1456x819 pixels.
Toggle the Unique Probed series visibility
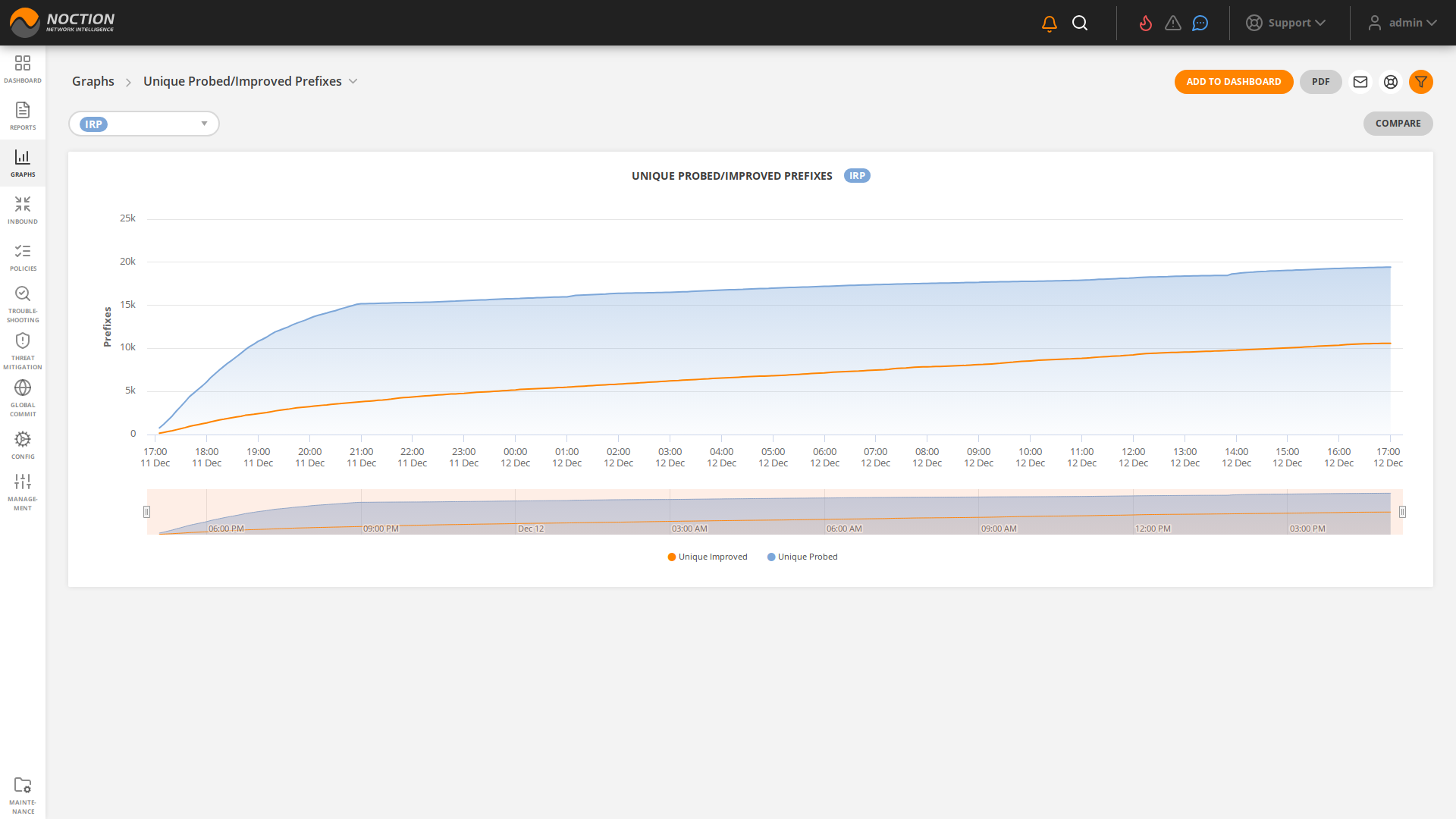[802, 557]
